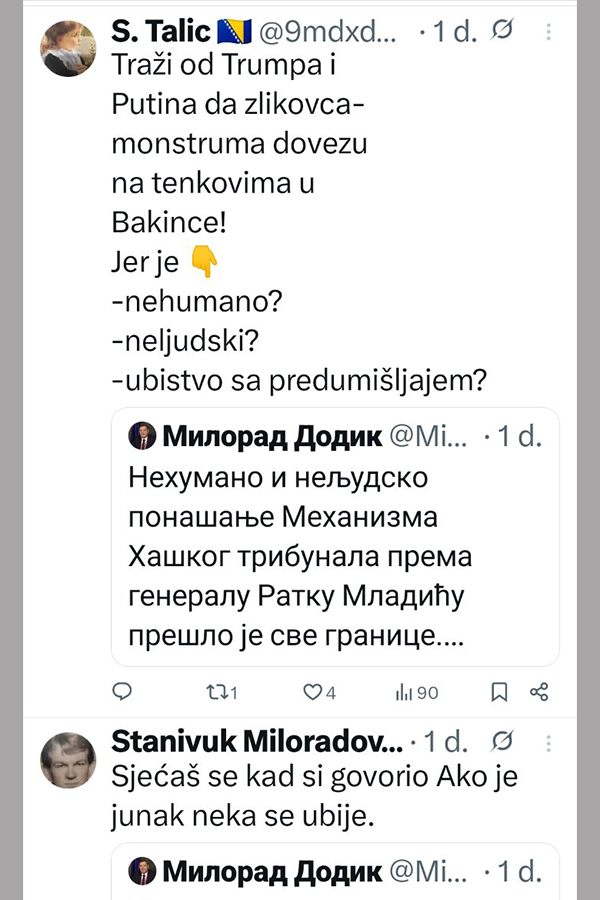Bookmark S. Talic's tweet
Screen dimensions: 600x900
[x=499, y=691]
